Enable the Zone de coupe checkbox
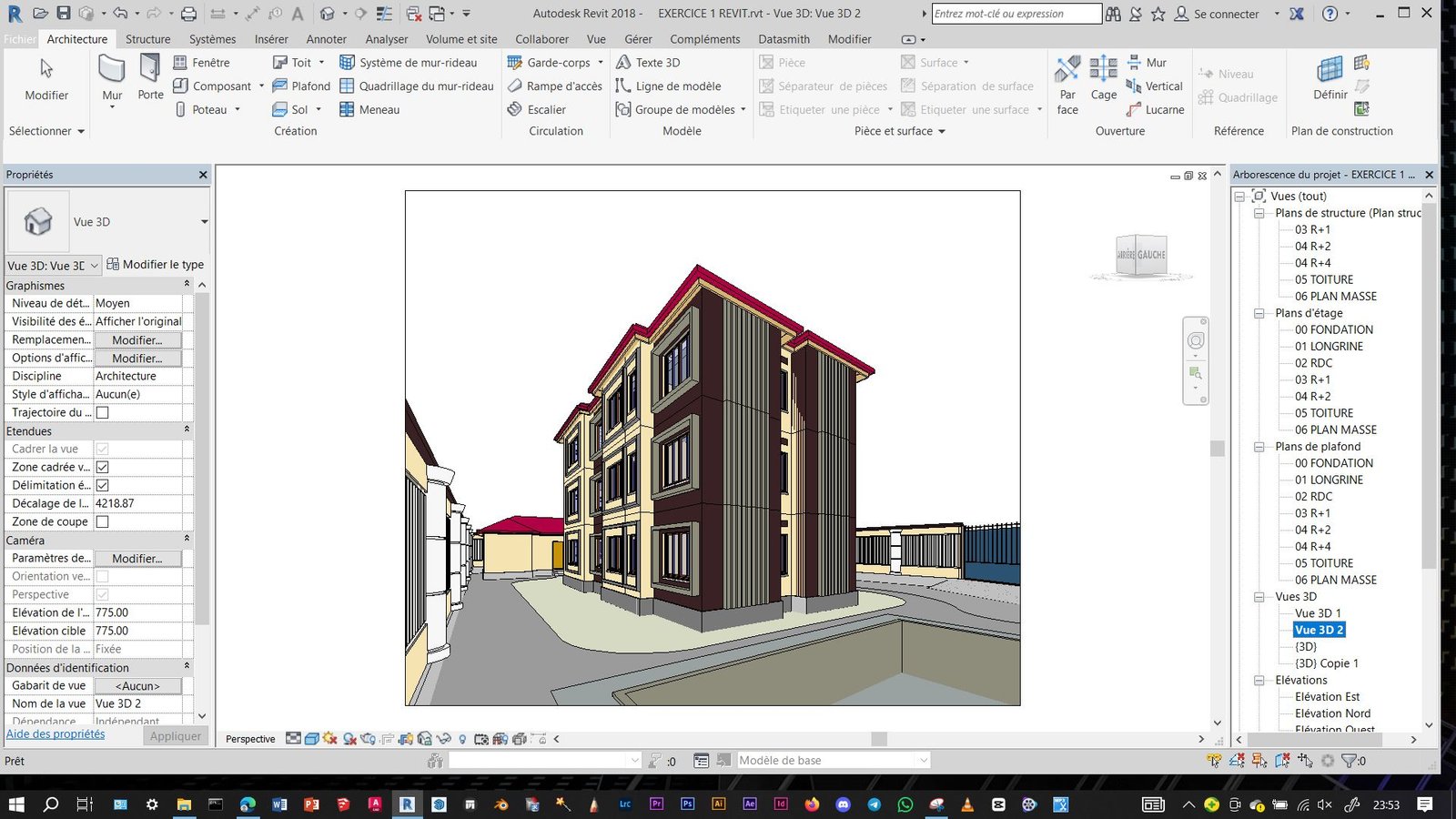This screenshot has width=1456, height=819. 103,521
